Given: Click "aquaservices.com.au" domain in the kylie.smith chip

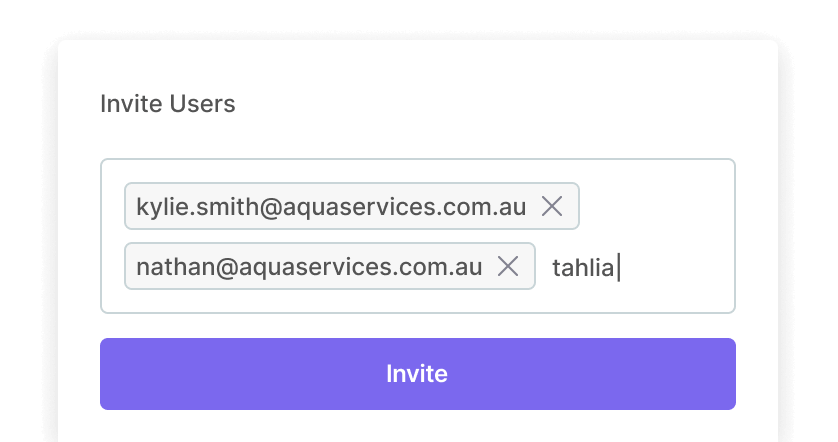Looking at the screenshot, I should point(404,207).
